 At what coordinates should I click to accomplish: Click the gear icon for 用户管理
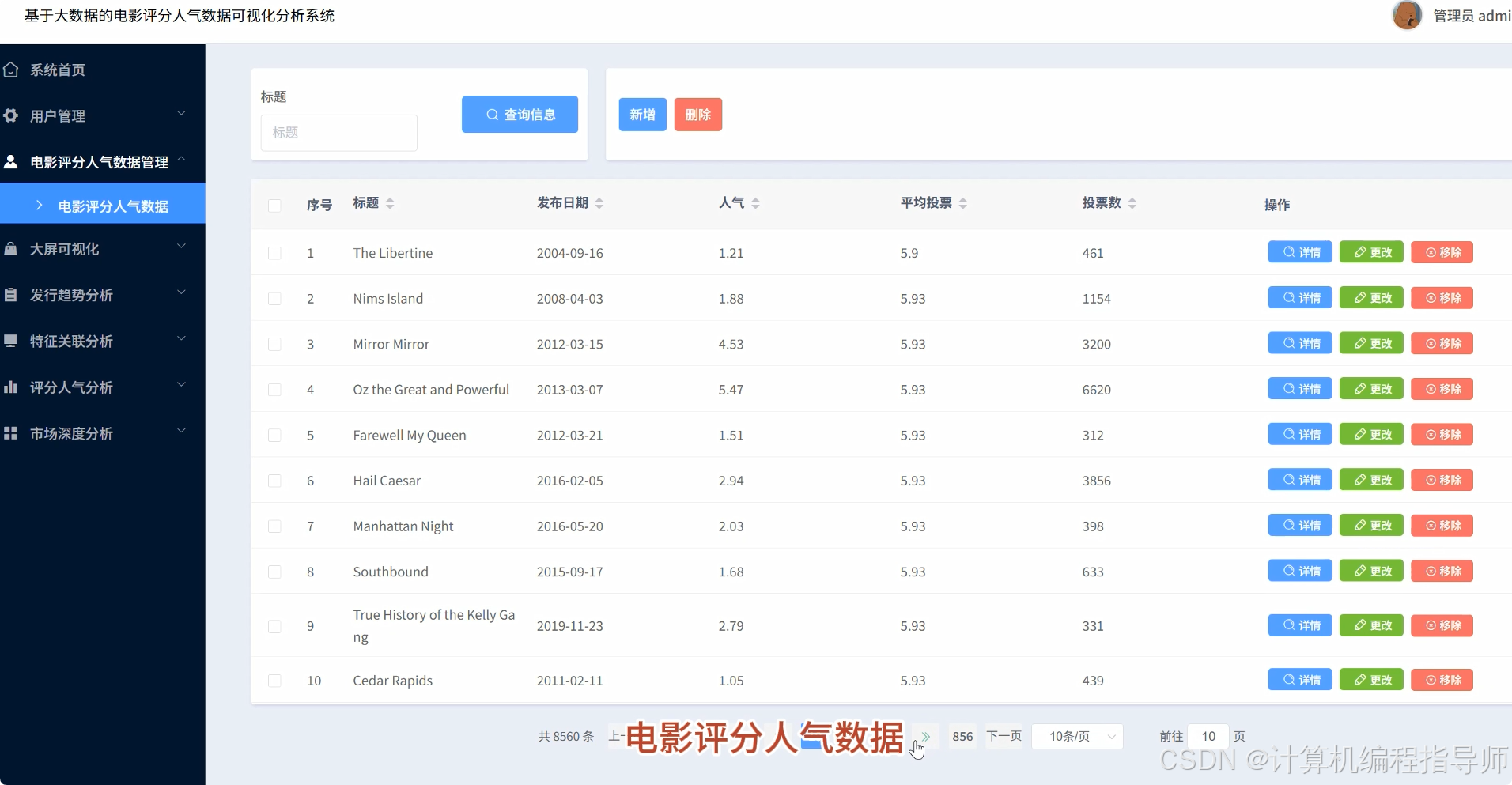pyautogui.click(x=11, y=115)
